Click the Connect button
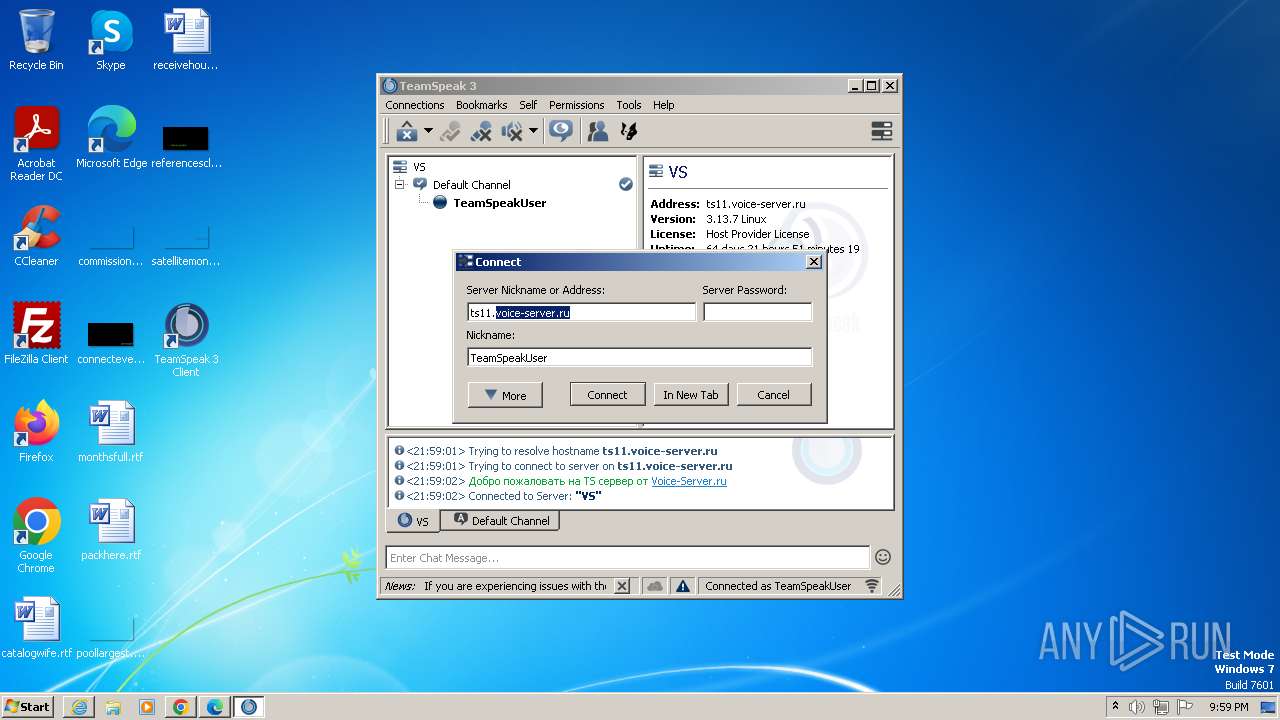Viewport: 1280px width, 720px height. (607, 395)
